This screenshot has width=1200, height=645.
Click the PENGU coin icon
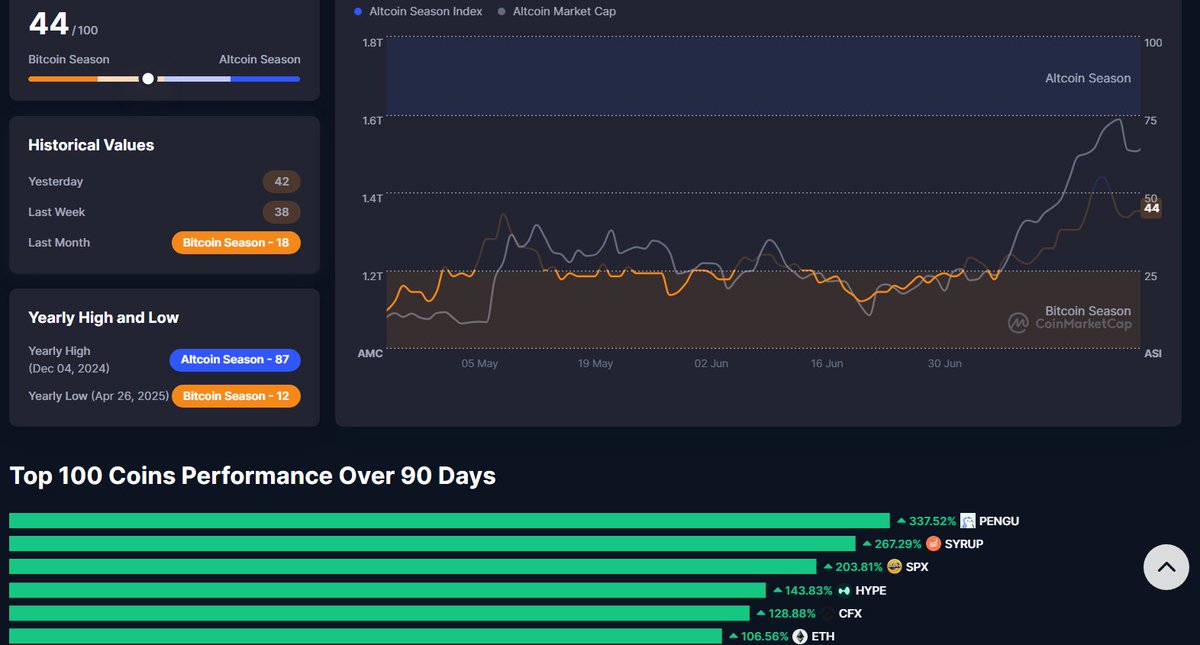[968, 521]
